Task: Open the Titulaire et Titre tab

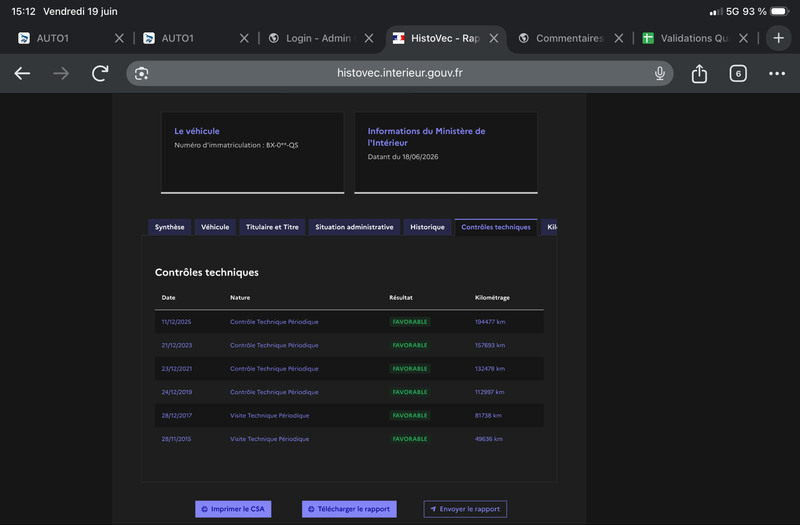Action: pos(272,227)
